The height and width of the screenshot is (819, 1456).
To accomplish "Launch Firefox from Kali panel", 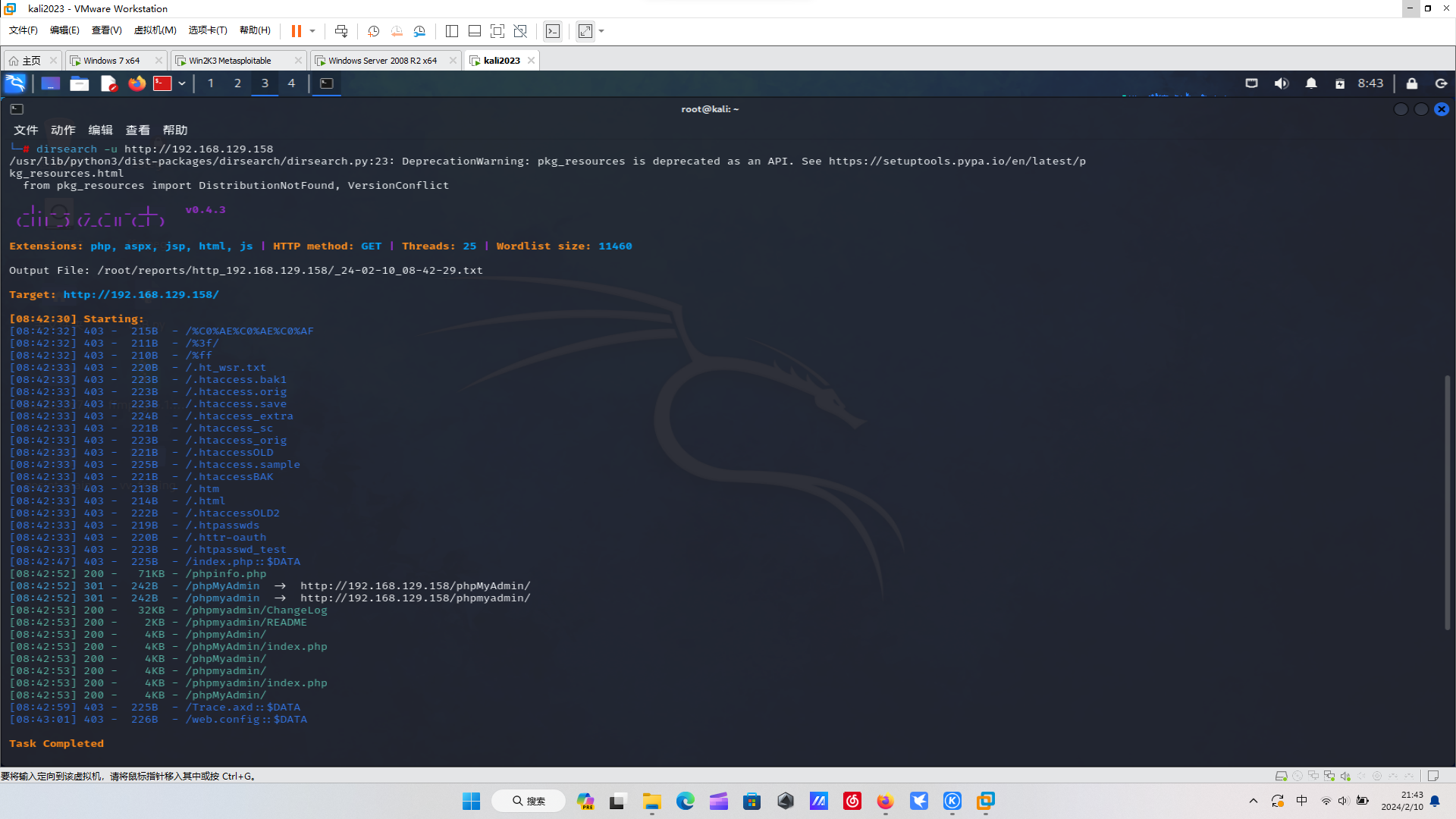I will pos(136,83).
